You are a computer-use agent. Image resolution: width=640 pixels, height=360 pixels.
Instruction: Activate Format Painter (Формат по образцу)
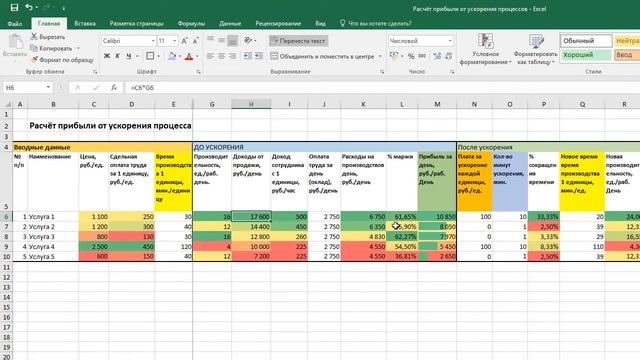62,60
